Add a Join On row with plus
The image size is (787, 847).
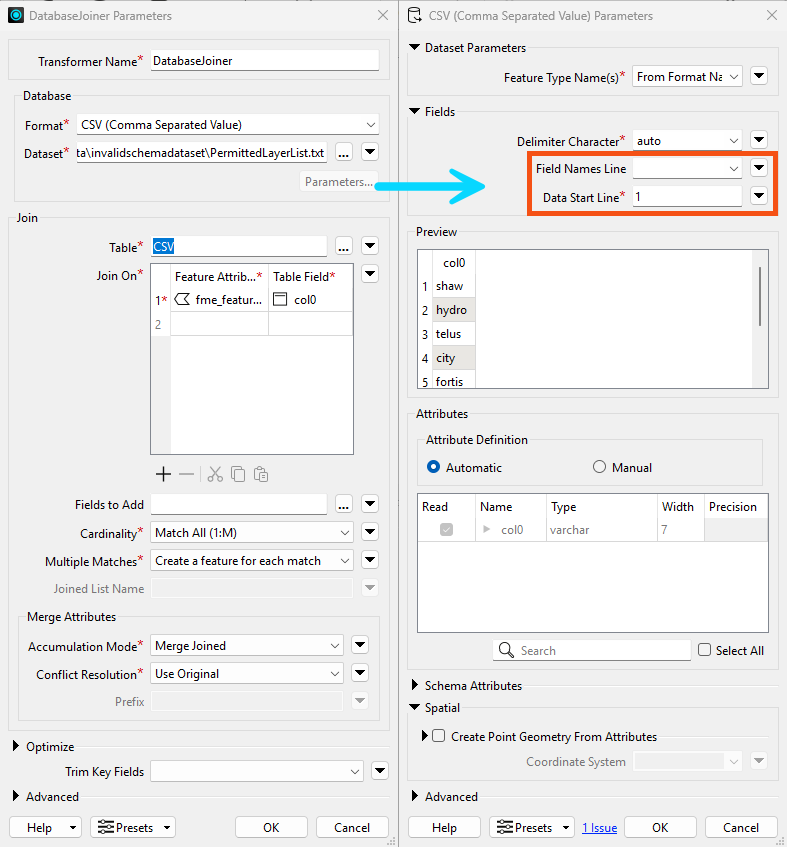click(x=163, y=474)
